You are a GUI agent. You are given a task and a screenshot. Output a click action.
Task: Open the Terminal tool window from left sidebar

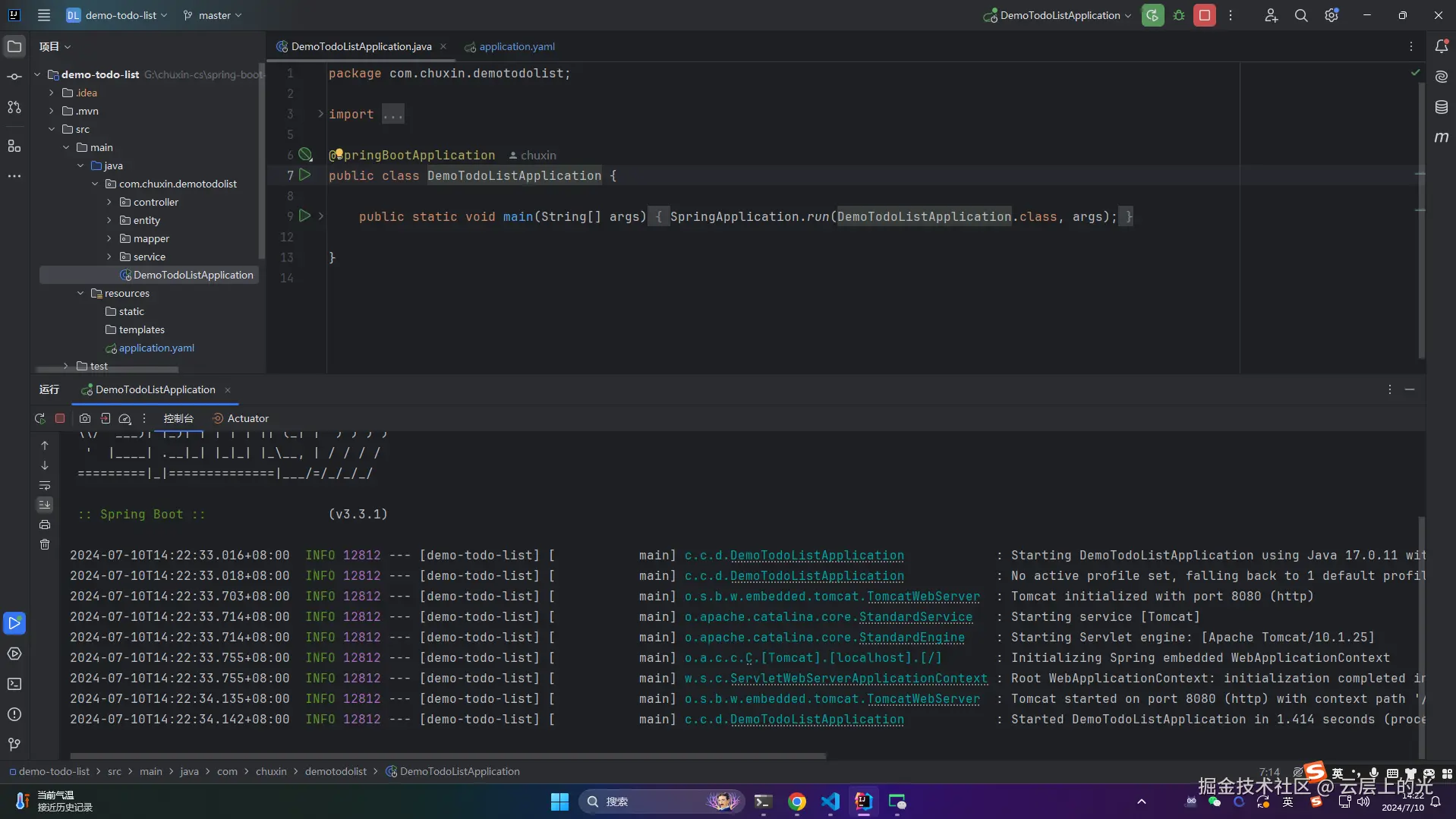coord(14,684)
